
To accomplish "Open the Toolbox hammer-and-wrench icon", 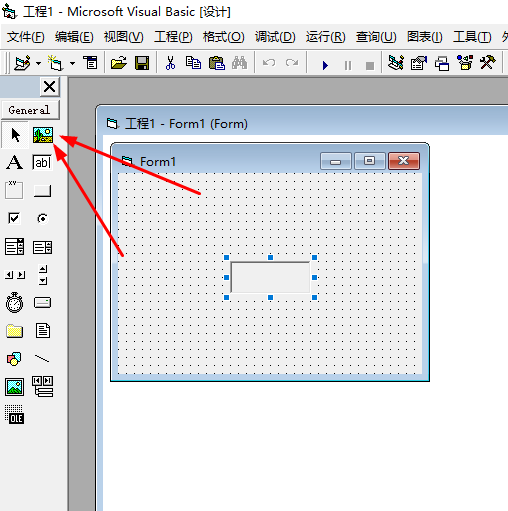I will point(488,63).
